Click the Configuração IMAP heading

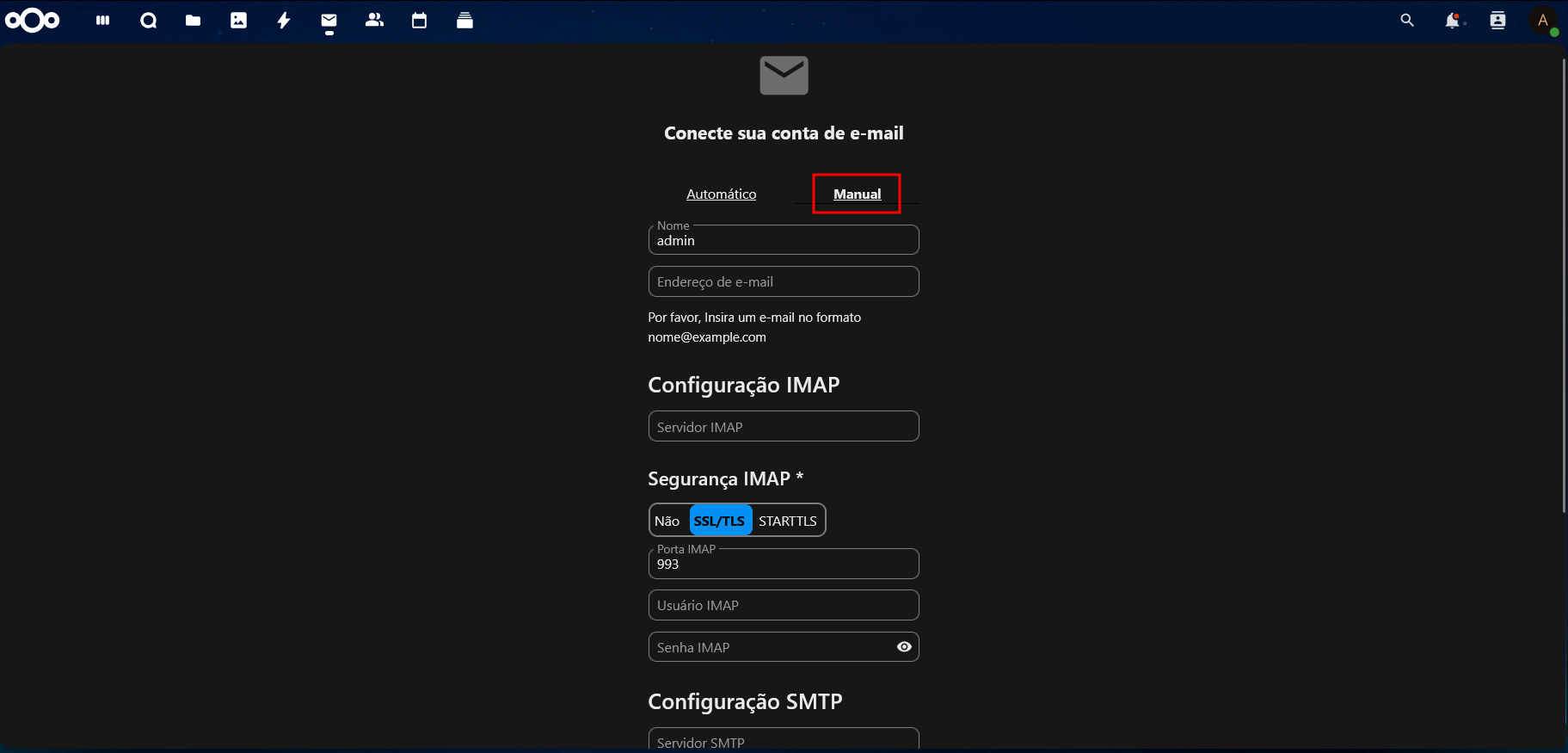click(x=744, y=385)
